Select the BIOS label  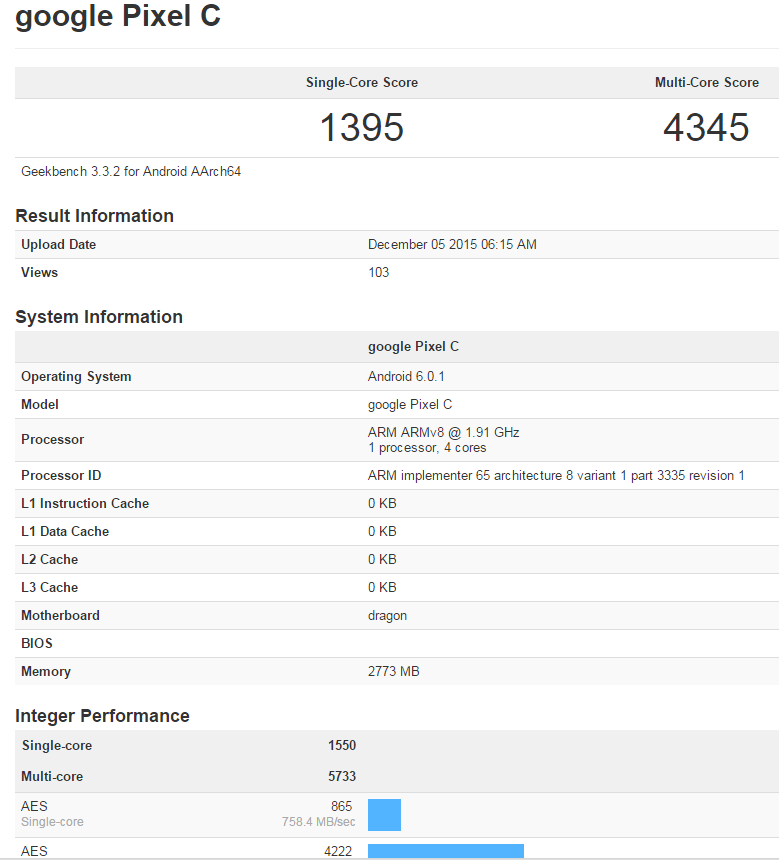click(37, 643)
